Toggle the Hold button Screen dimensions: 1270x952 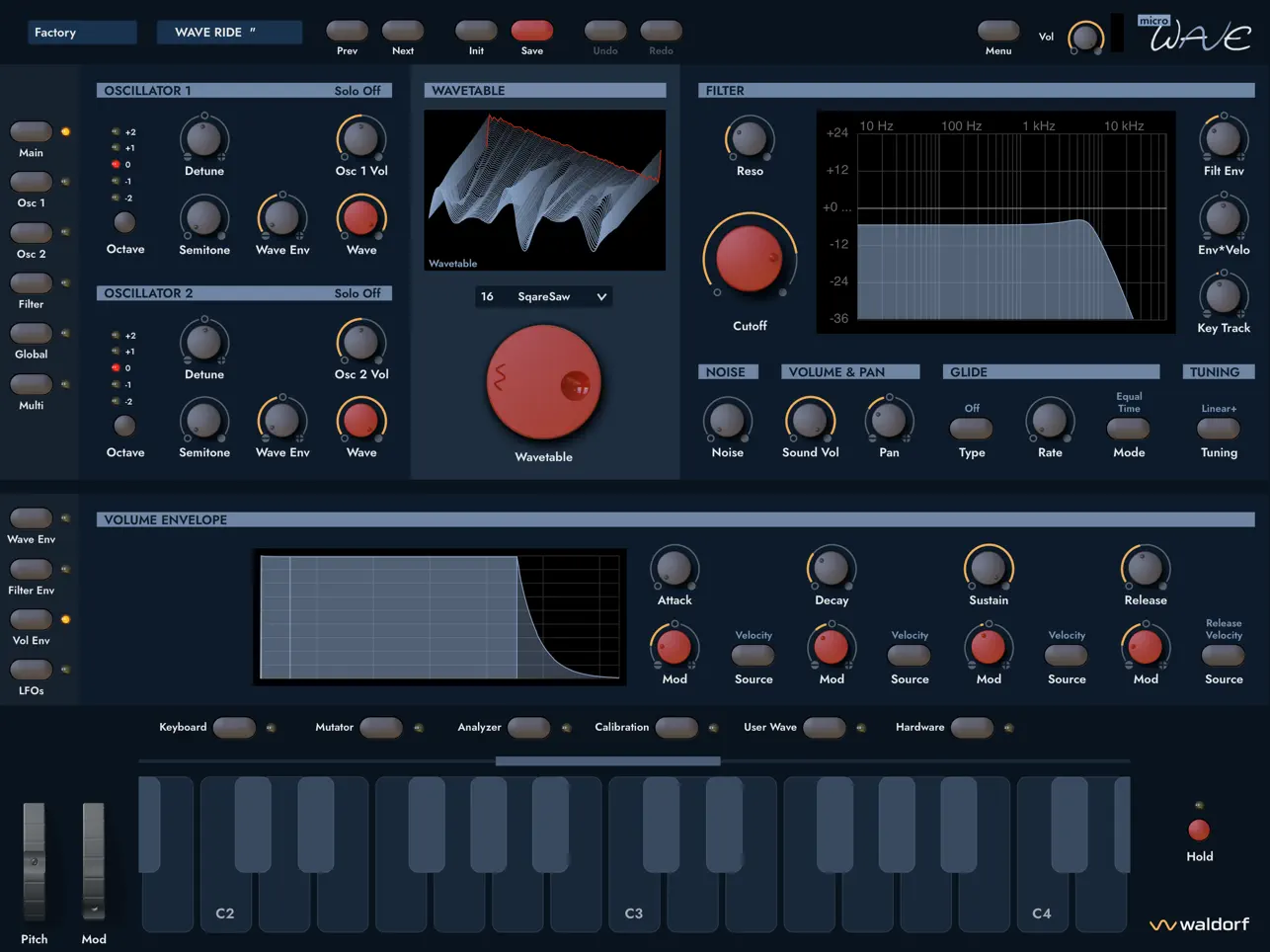coord(1199,830)
